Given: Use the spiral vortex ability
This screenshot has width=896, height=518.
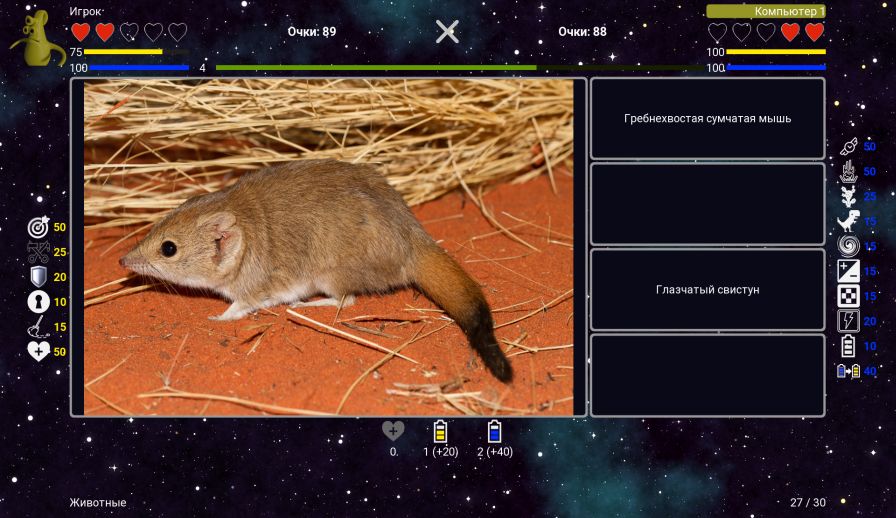Looking at the screenshot, I should 848,246.
